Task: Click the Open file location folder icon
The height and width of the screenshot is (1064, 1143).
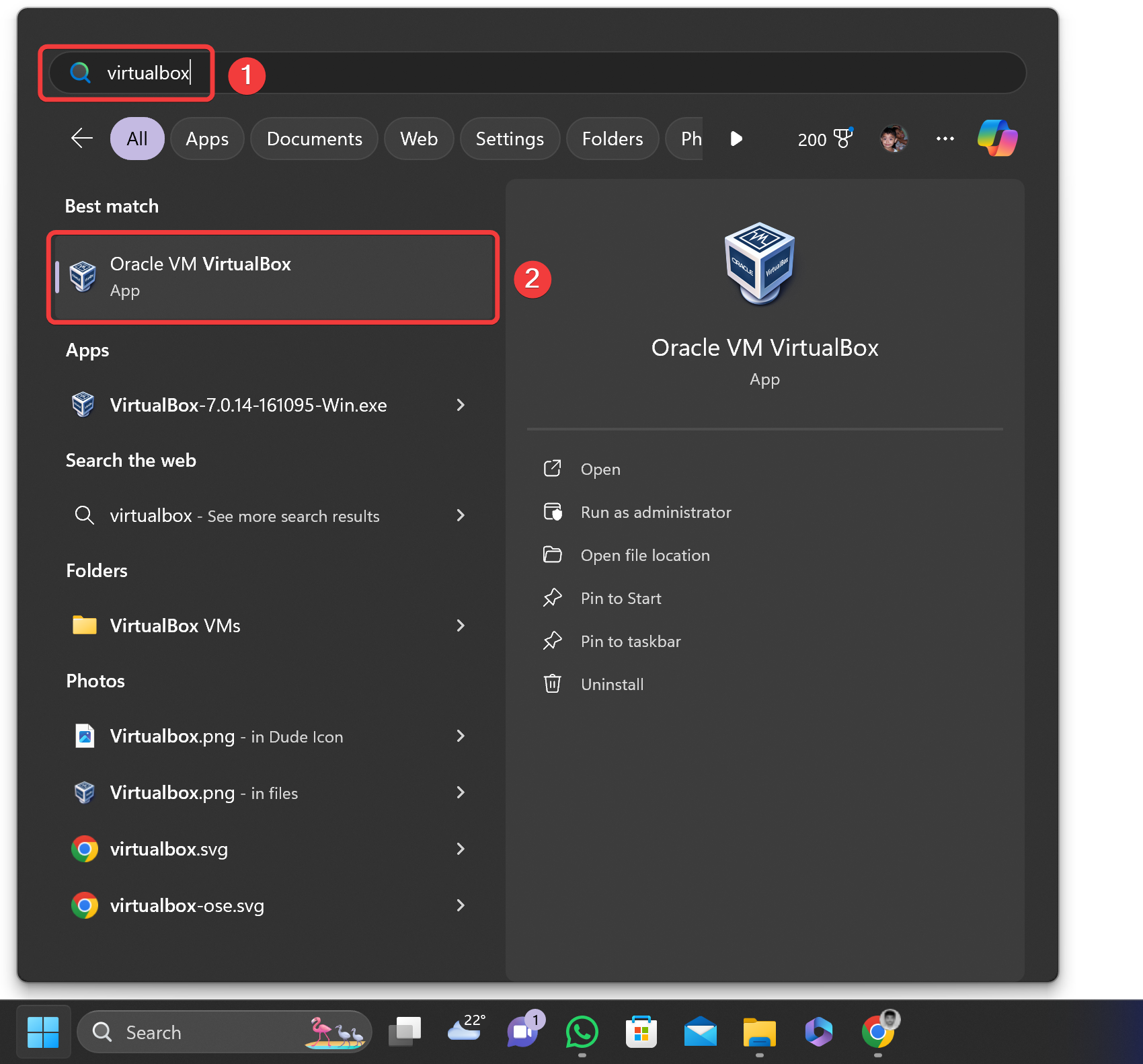Action: pos(552,555)
